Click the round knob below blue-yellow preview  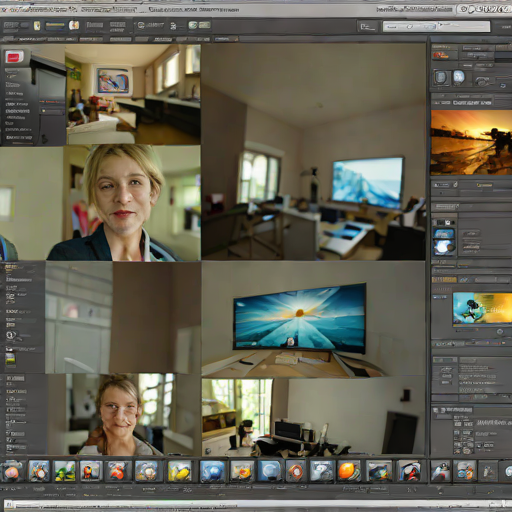point(500,331)
